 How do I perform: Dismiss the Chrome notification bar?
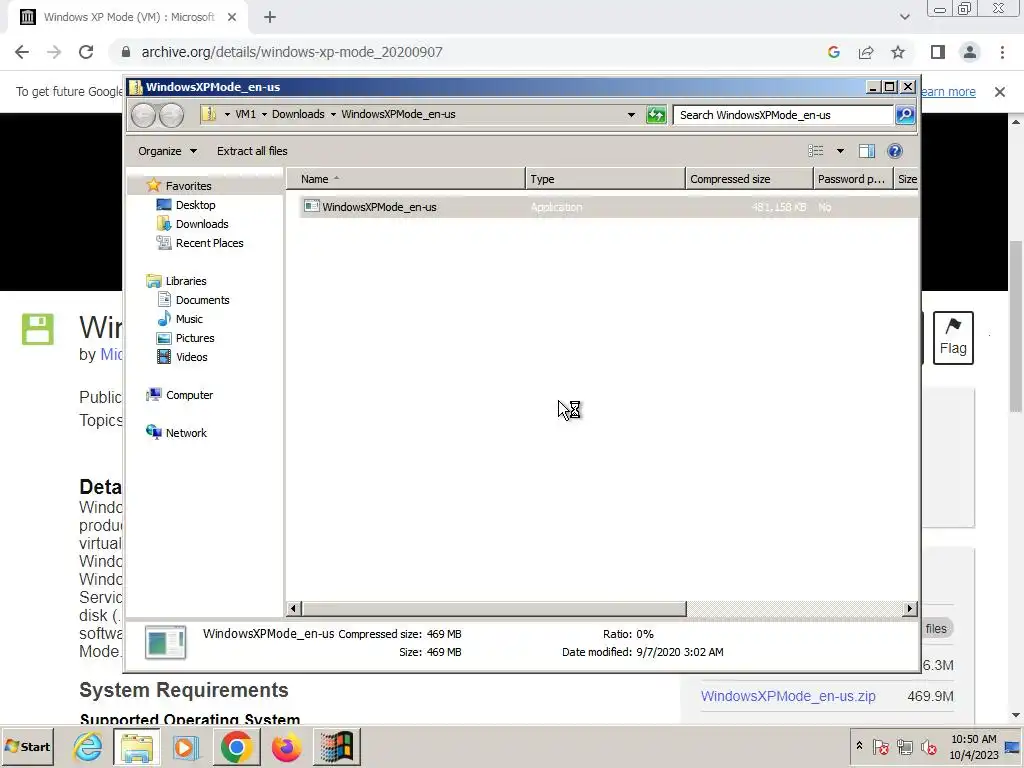coord(1000,92)
